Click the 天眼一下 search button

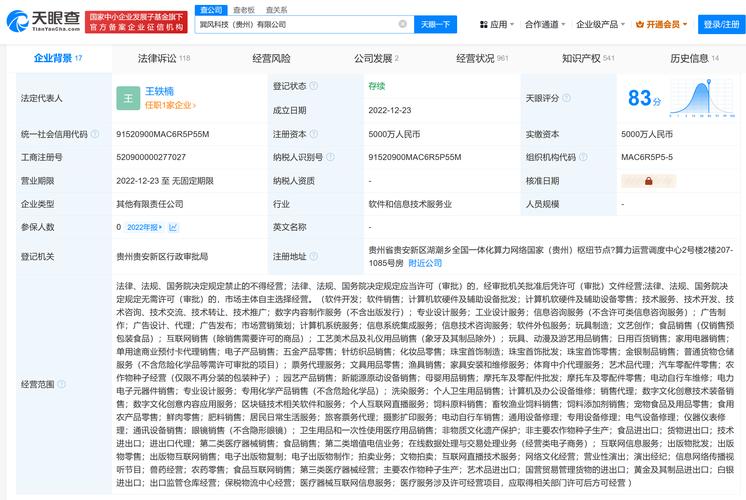[435, 24]
